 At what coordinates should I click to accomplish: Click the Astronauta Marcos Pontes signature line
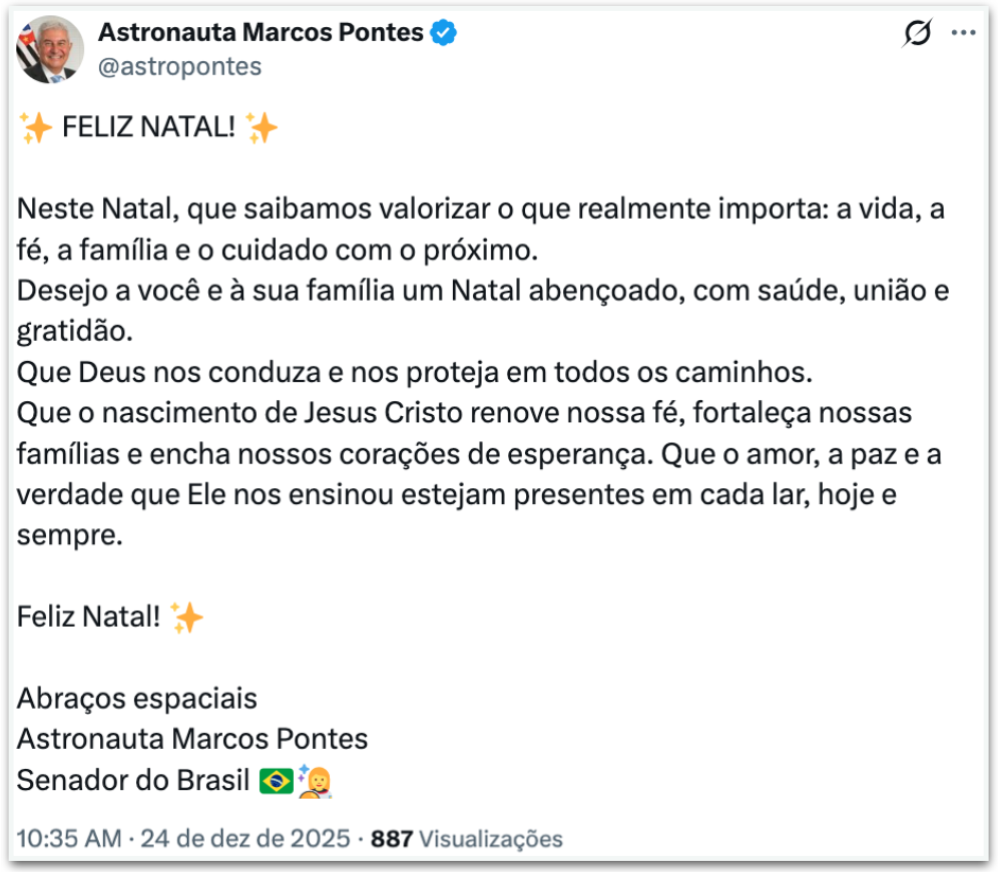pos(192,739)
